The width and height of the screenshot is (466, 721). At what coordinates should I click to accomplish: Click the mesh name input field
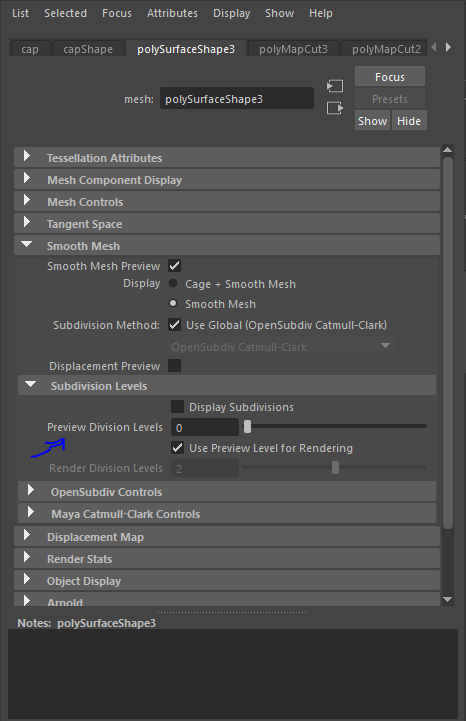coord(237,98)
